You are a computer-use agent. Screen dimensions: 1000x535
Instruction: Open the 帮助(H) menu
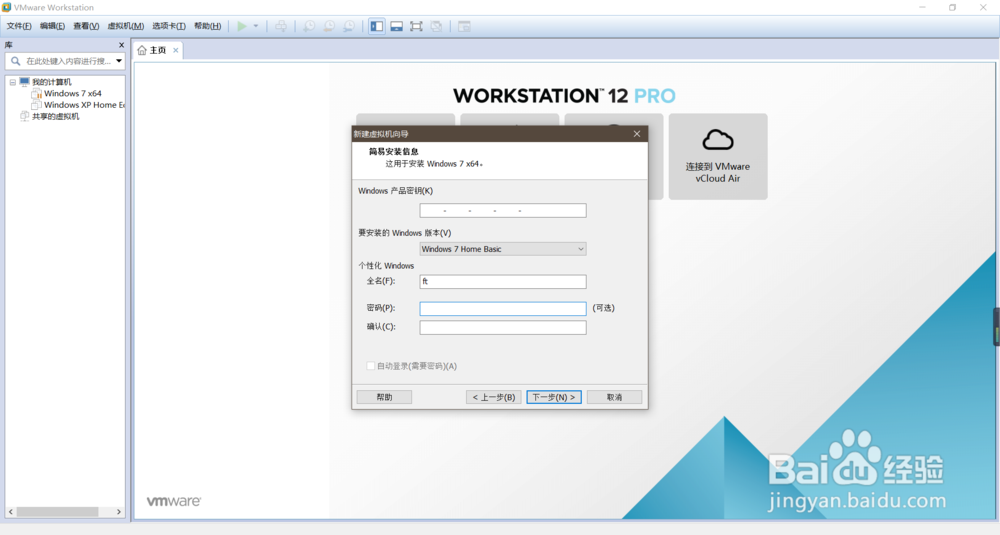pos(207,26)
